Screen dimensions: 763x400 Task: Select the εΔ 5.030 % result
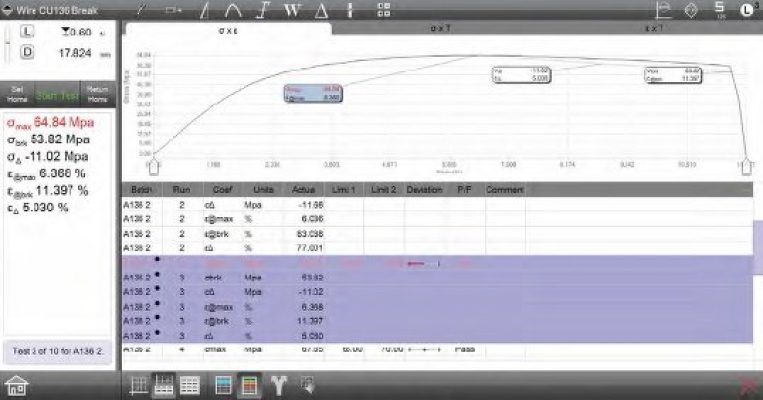(37, 208)
